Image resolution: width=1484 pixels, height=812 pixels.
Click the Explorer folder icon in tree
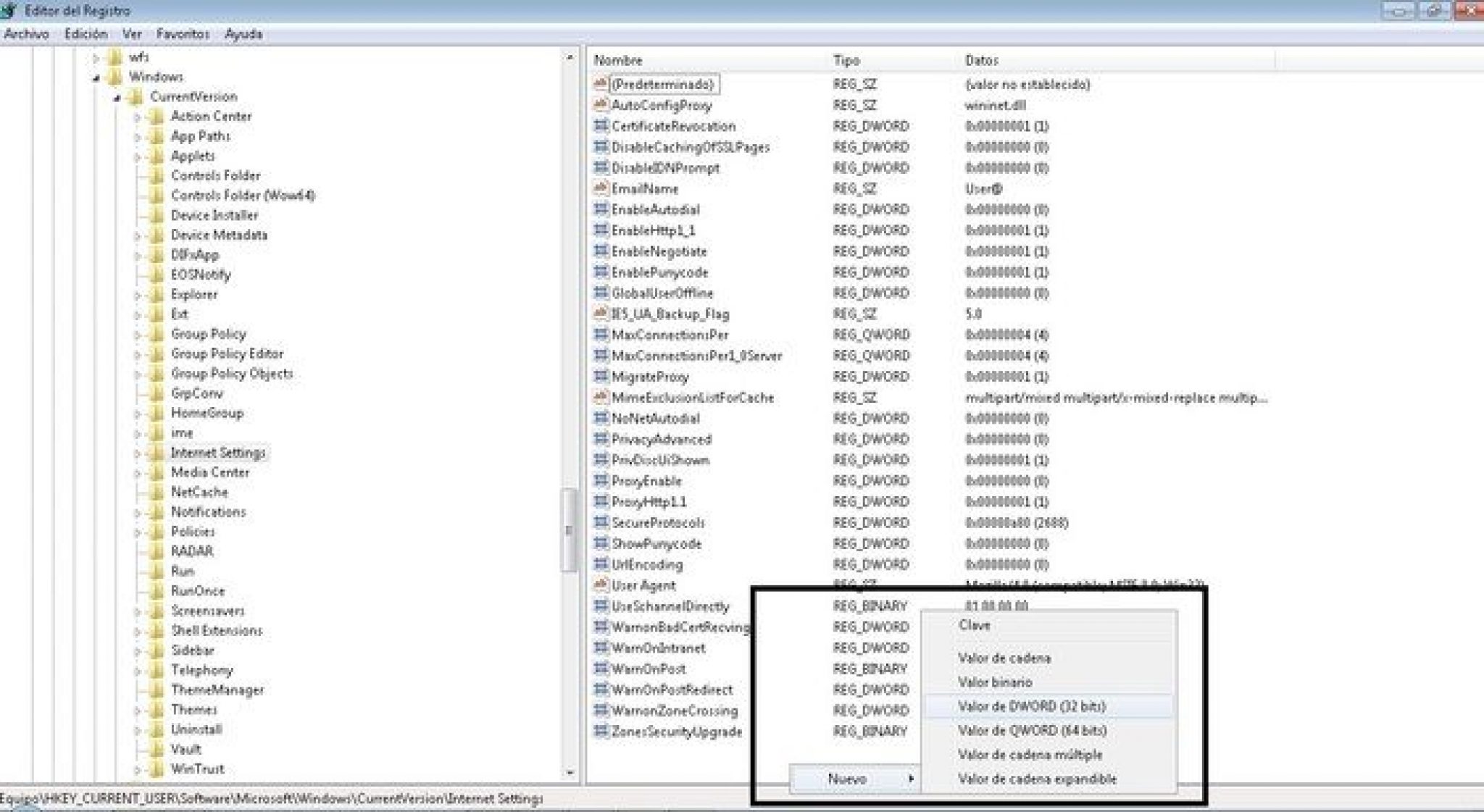pos(156,295)
